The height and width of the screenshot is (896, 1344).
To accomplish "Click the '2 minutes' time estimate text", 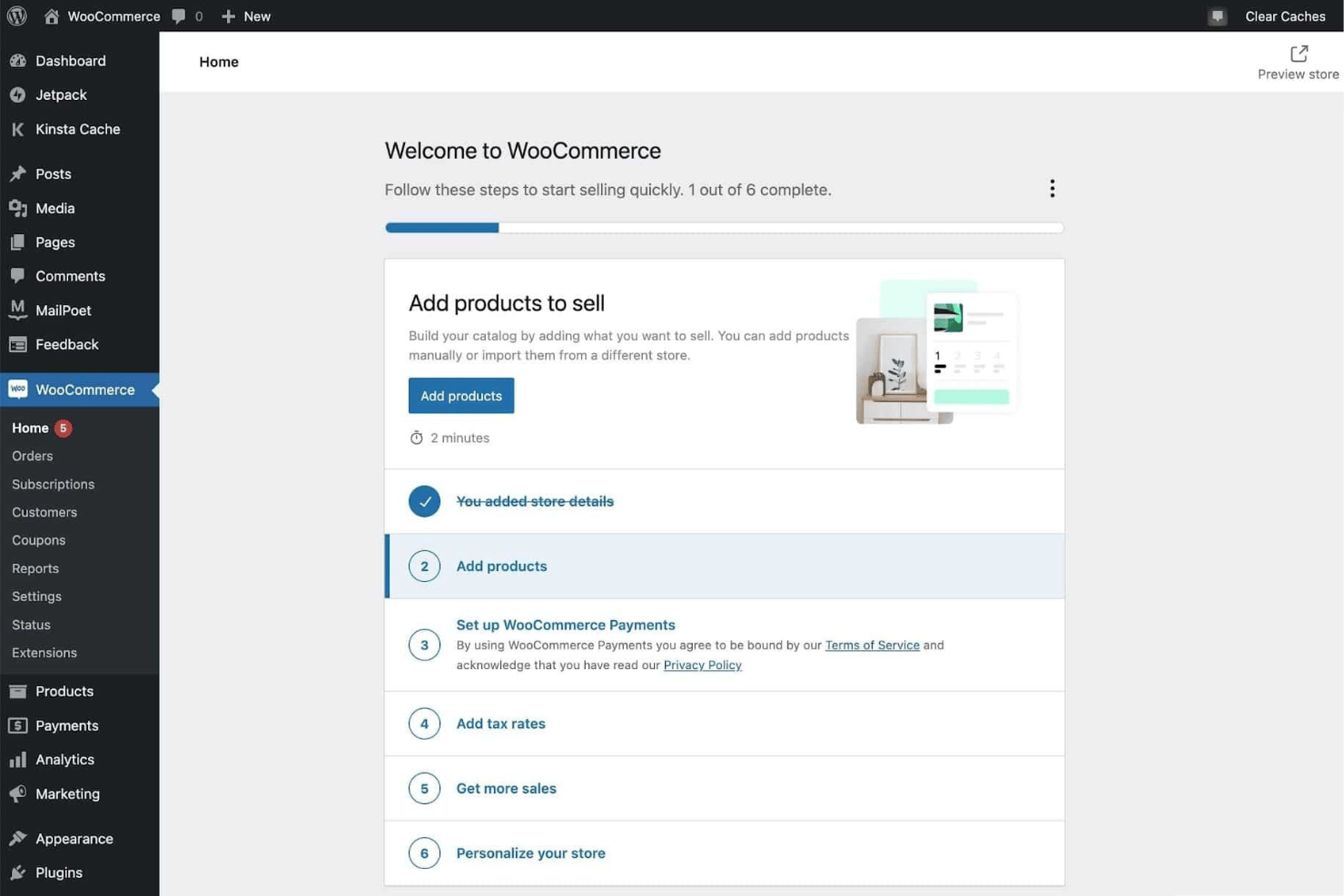I will 460,438.
